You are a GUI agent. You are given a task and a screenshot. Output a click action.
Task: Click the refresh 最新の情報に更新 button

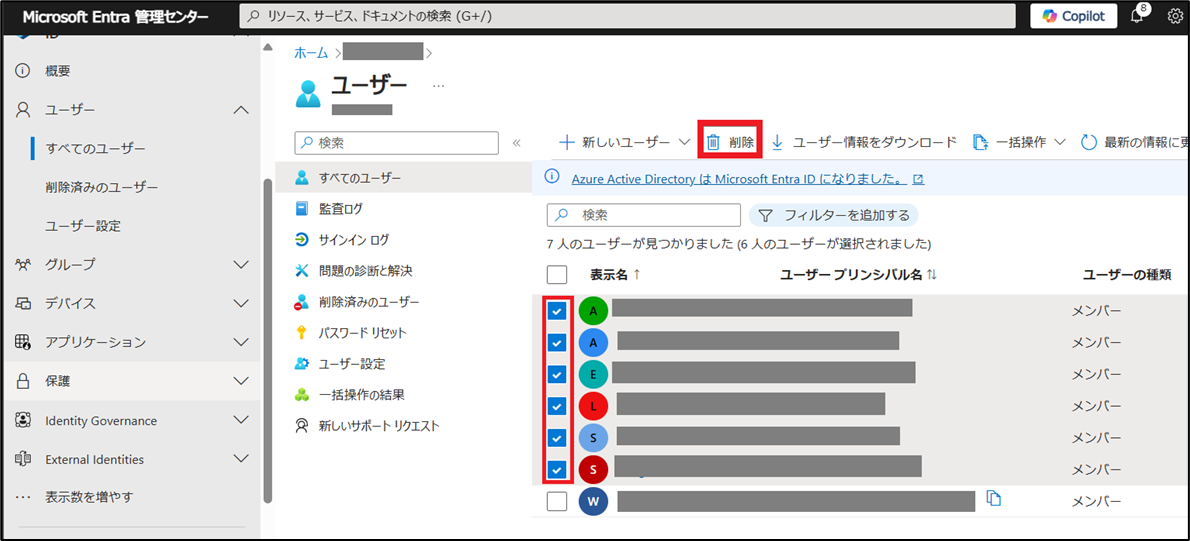(1134, 143)
